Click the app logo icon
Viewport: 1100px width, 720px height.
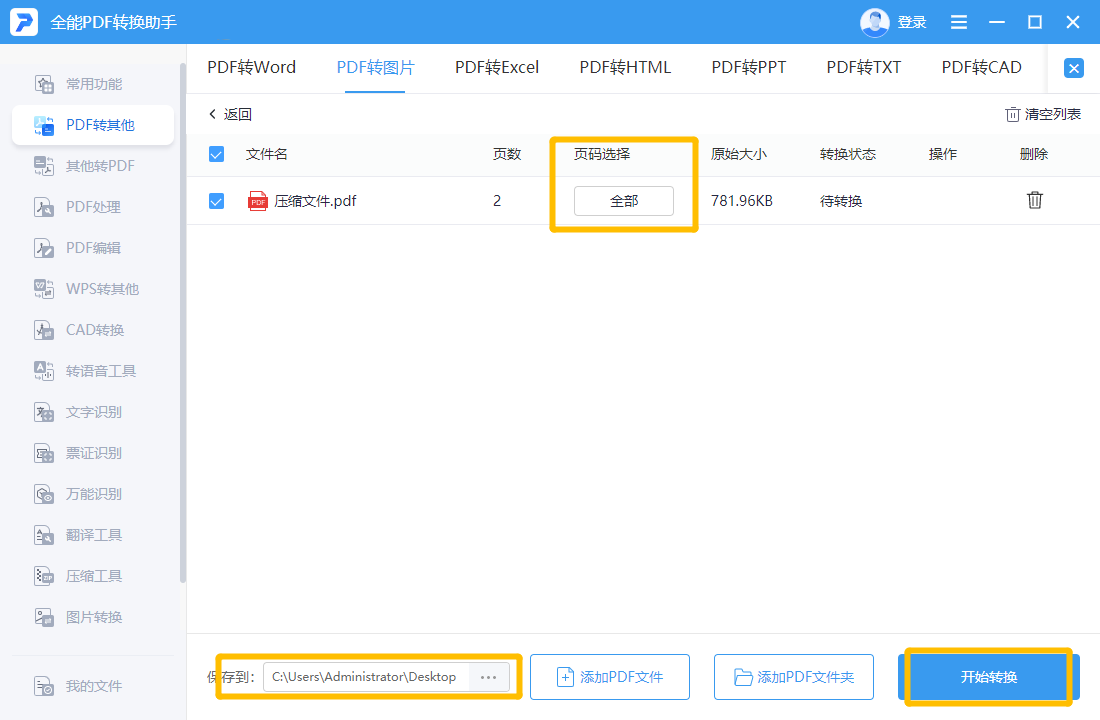24,22
